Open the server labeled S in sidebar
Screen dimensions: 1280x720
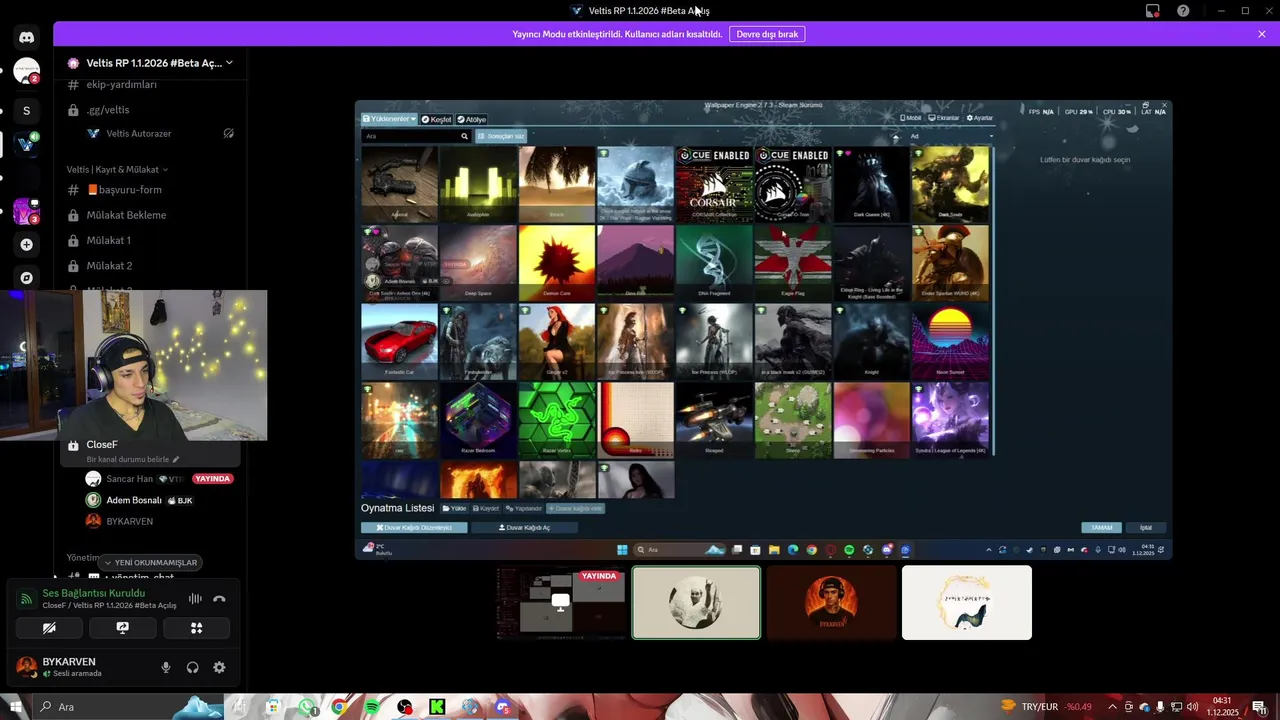point(26,110)
